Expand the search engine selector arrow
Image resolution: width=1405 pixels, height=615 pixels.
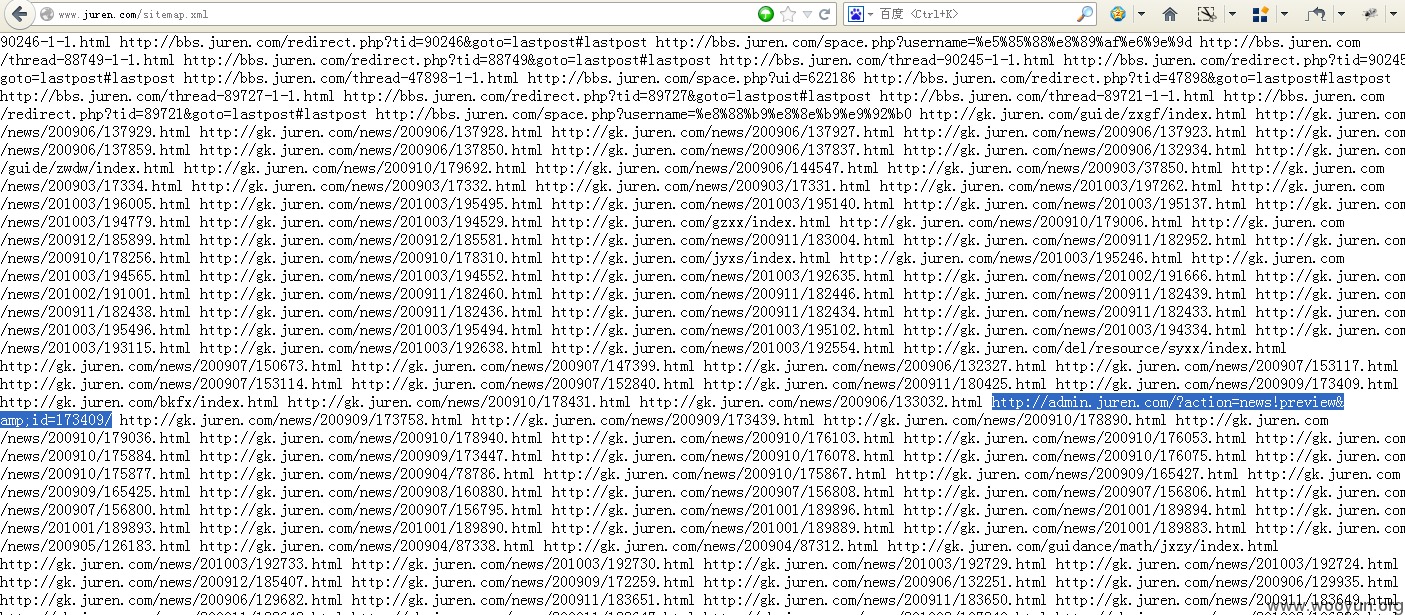click(x=871, y=14)
